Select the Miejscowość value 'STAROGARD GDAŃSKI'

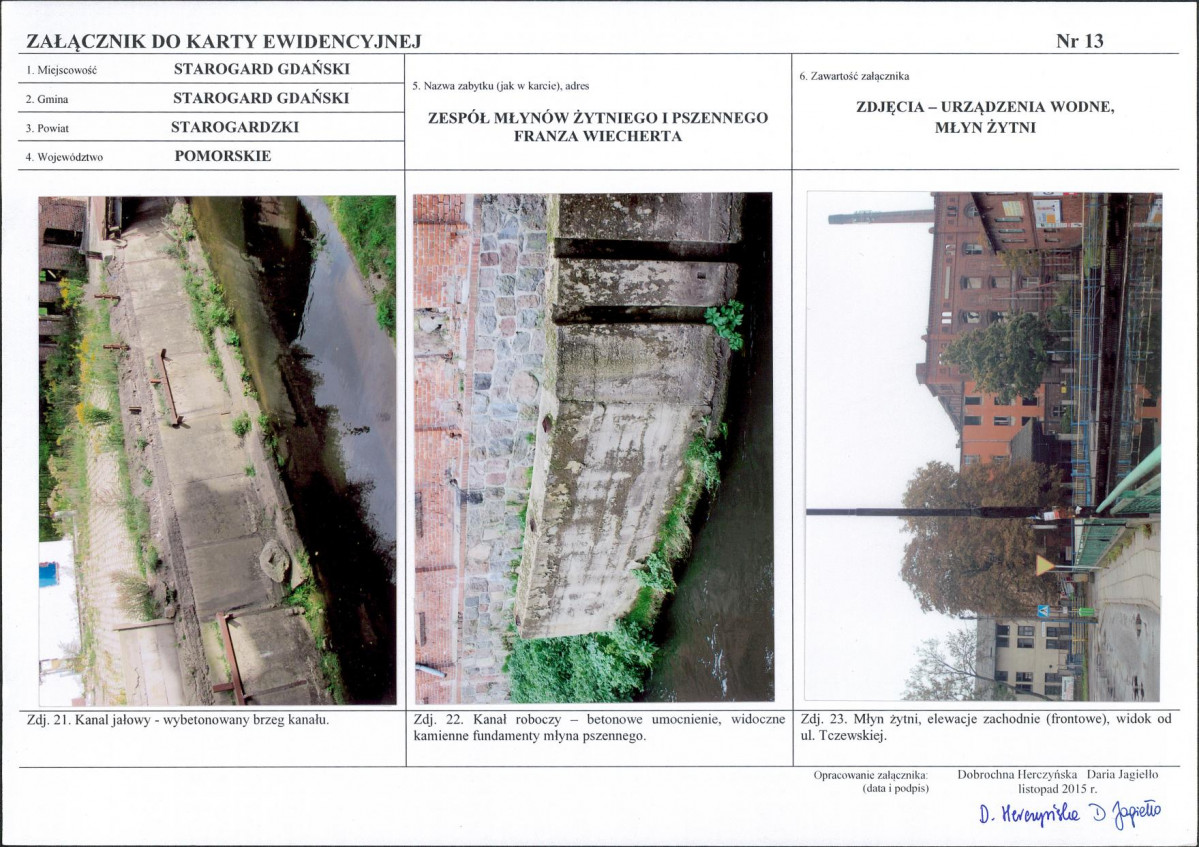[x=261, y=70]
